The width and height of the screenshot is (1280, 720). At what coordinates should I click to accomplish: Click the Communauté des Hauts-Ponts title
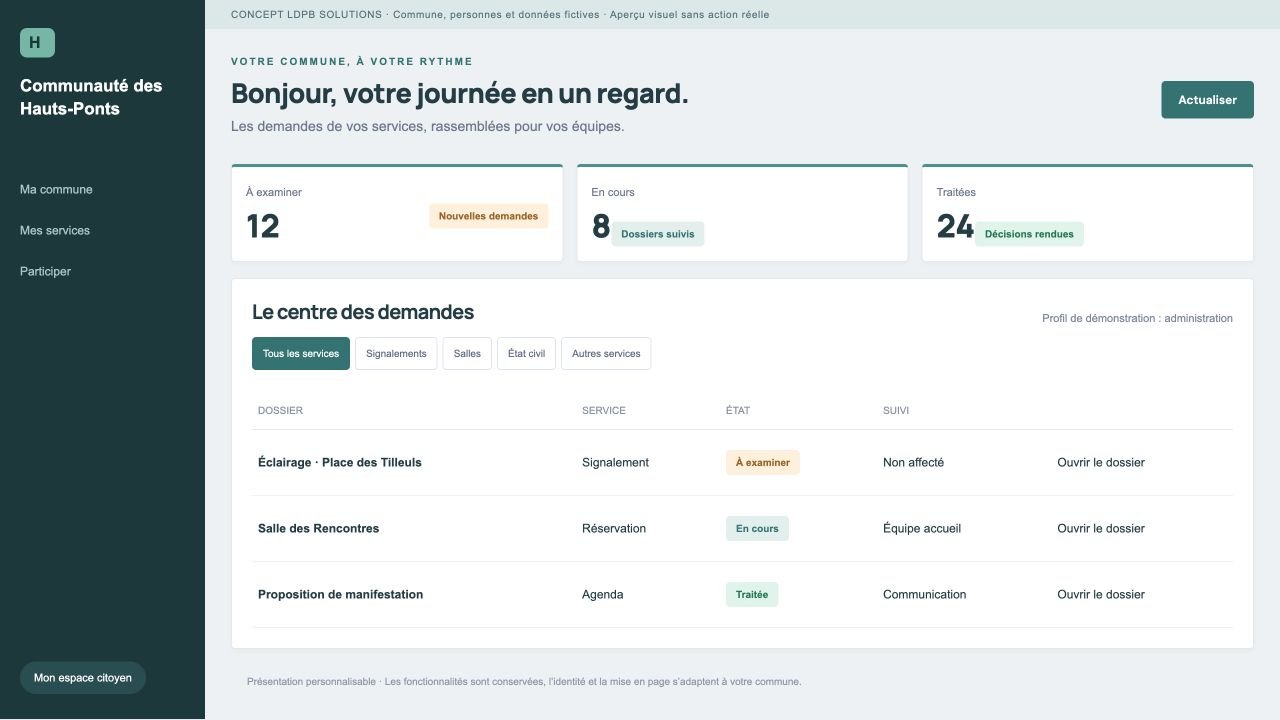[91, 98]
